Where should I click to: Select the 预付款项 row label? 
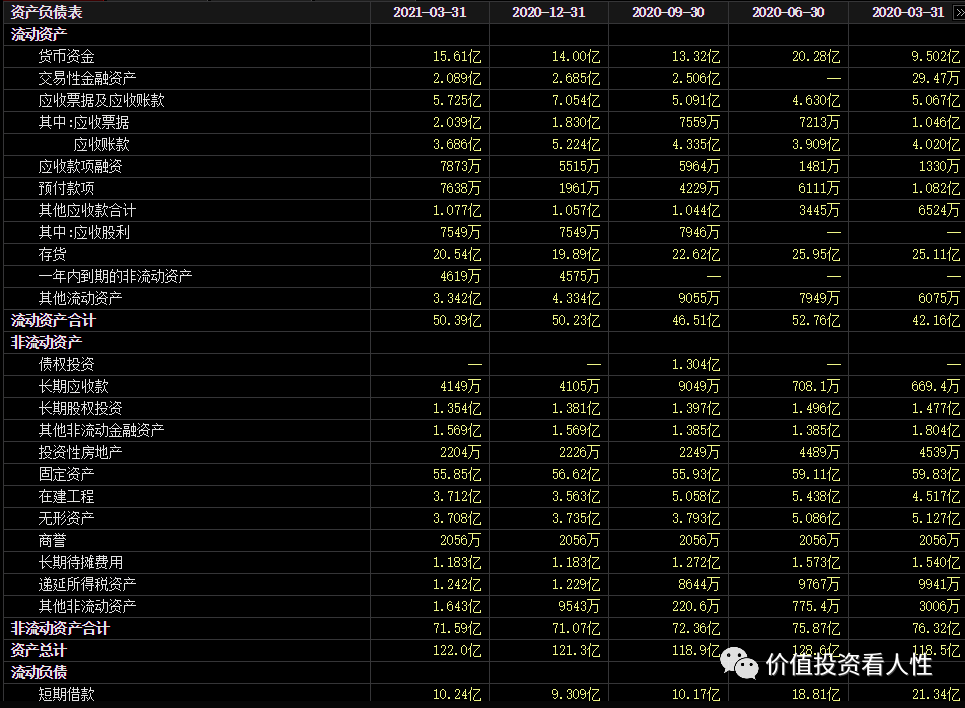click(66, 188)
